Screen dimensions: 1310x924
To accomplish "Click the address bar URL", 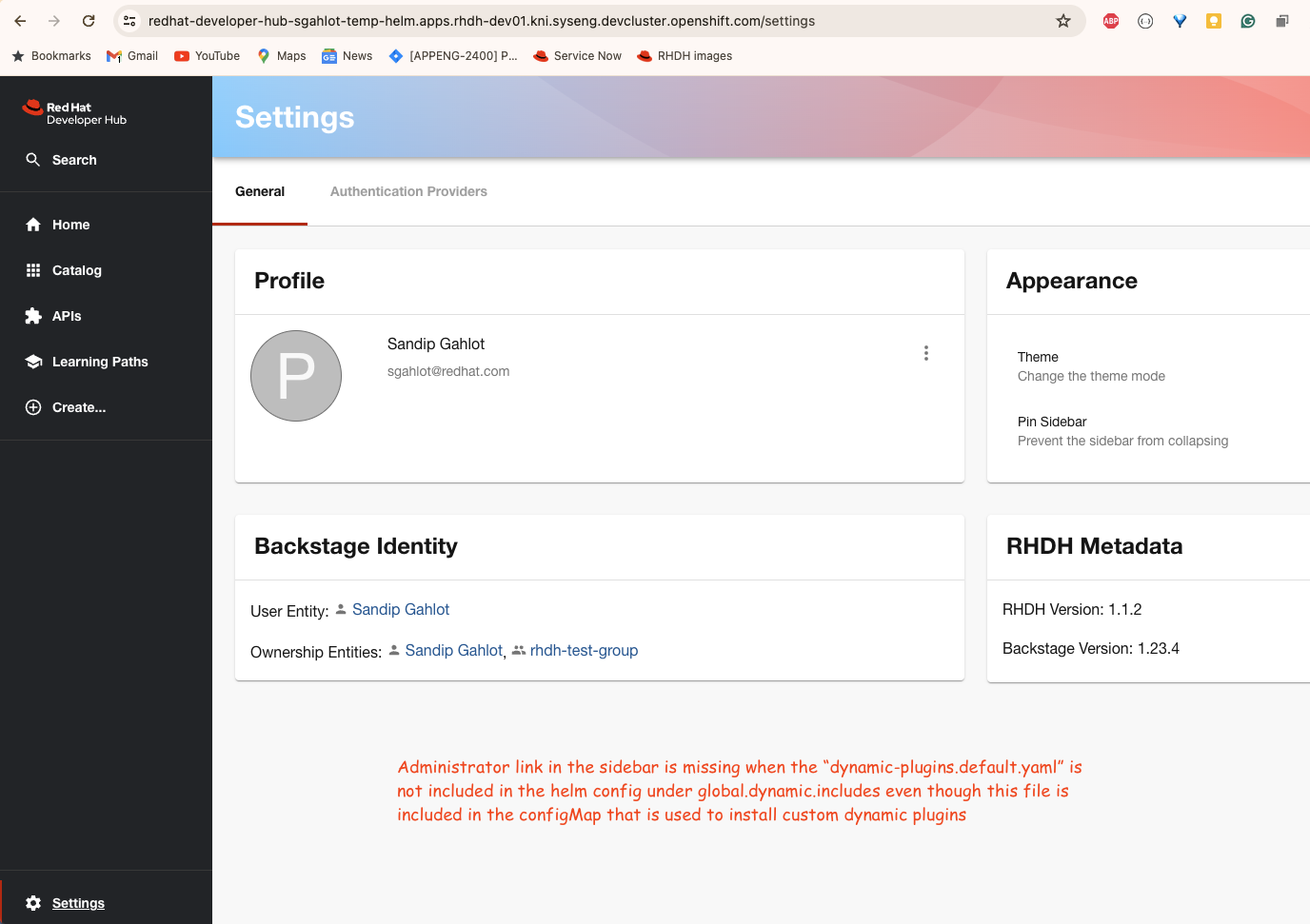I will (482, 21).
